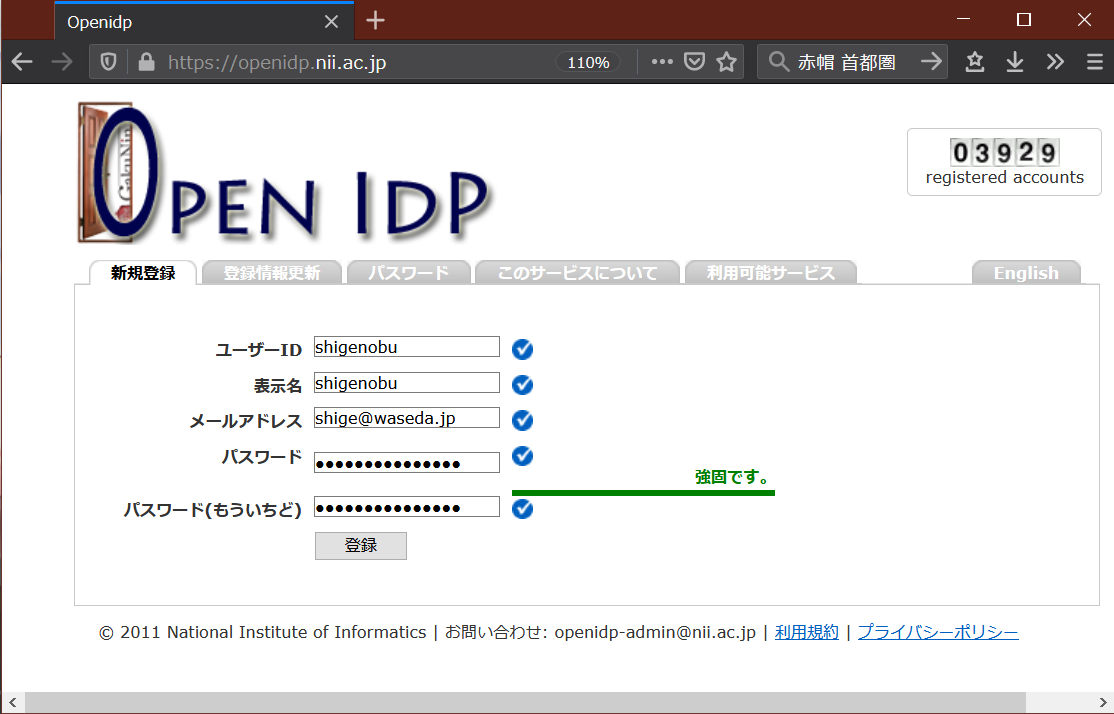Bookmark this page with the star icon
The width and height of the screenshot is (1114, 714).
[x=726, y=62]
